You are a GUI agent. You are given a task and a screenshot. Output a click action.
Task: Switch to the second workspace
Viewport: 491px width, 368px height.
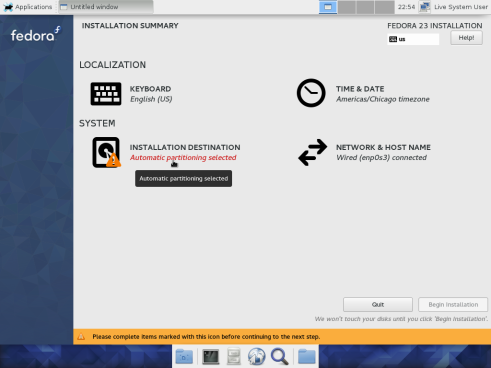[347, 7]
